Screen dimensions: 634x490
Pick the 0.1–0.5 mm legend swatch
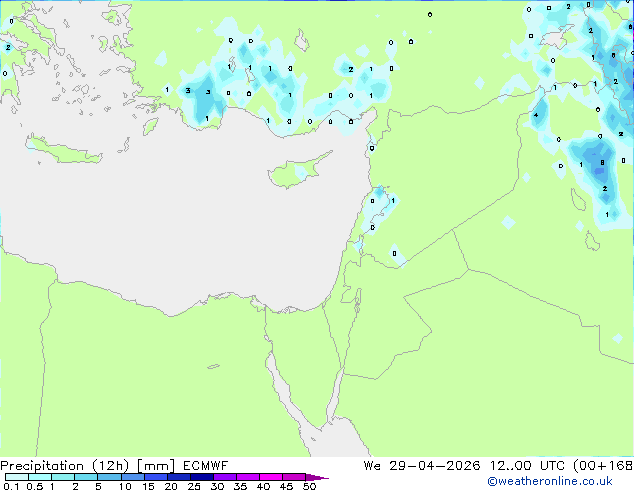pos(17,477)
